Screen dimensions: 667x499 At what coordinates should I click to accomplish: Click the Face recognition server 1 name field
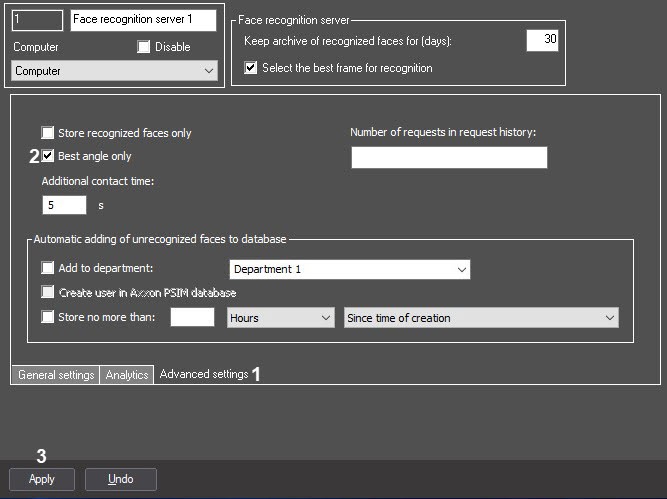143,20
